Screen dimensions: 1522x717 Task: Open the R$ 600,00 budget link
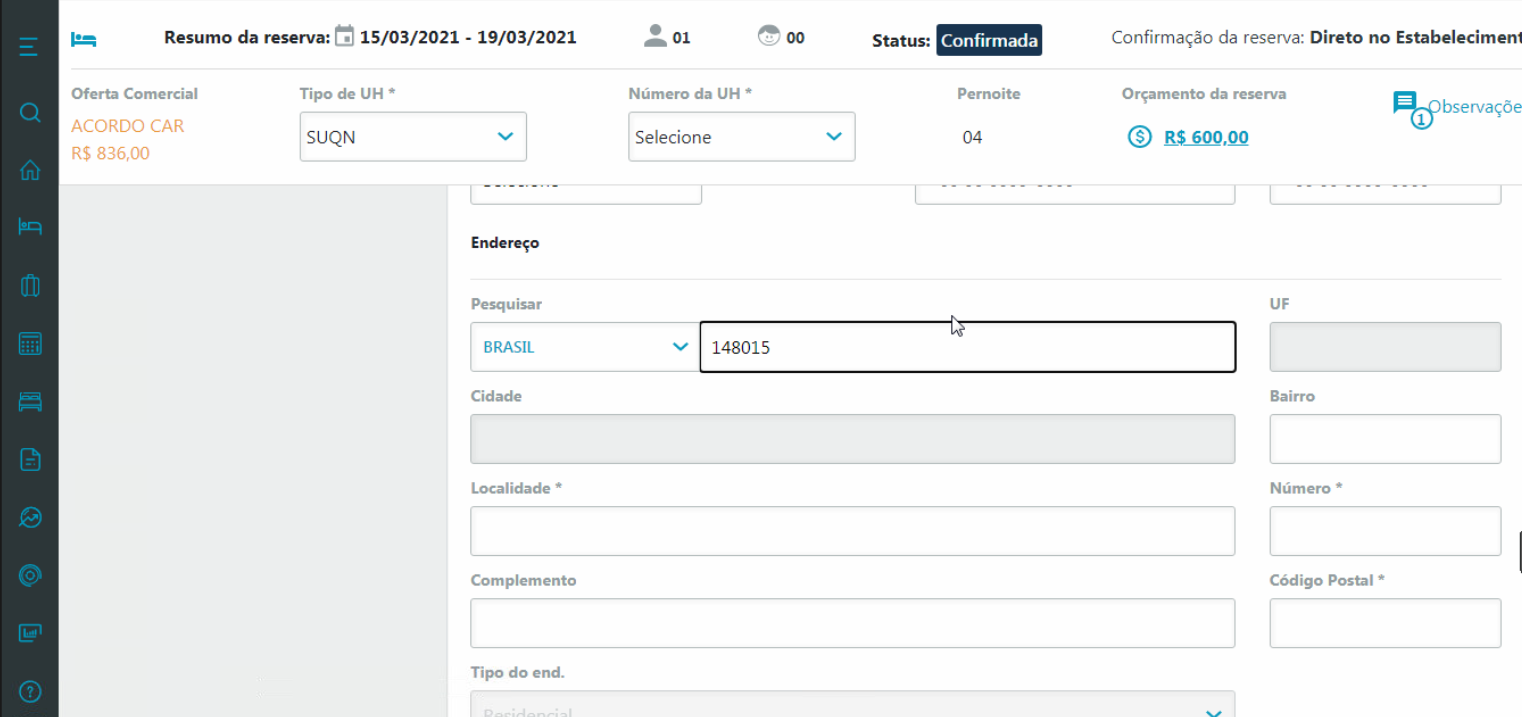(x=1206, y=137)
